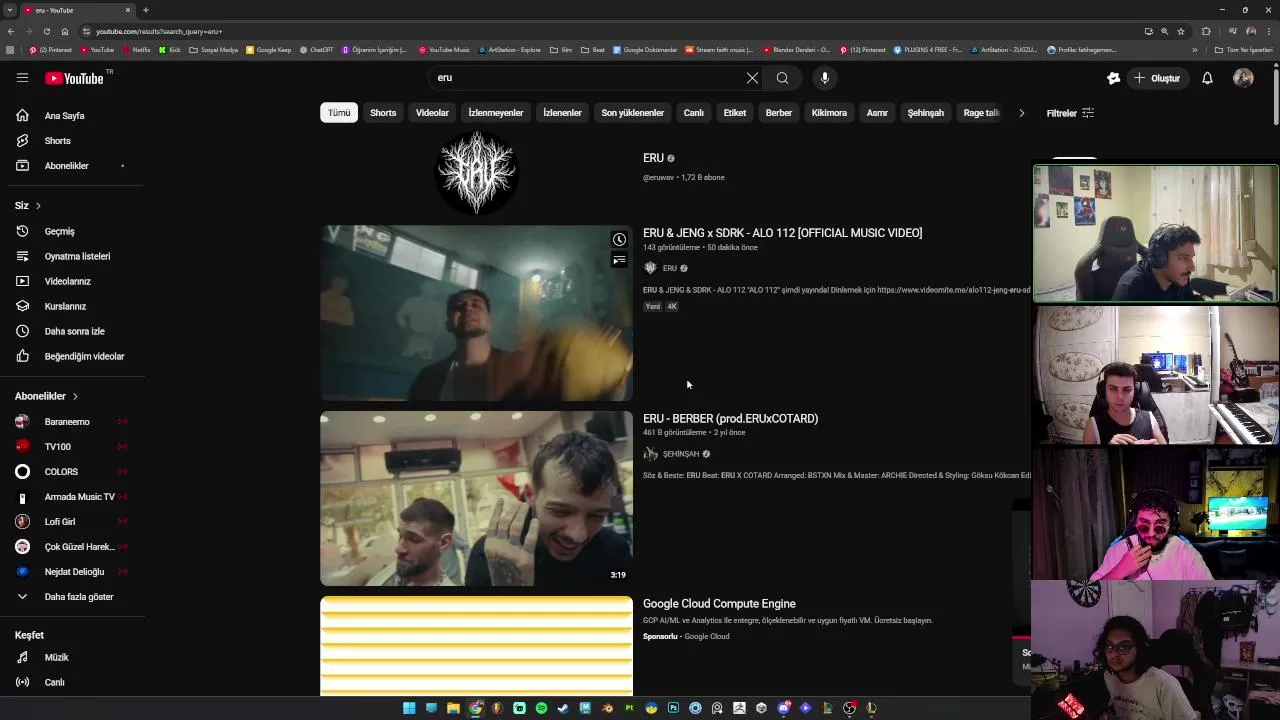The height and width of the screenshot is (720, 1280).
Task: Select the İzlenmeyenler filter chip
Action: pyautogui.click(x=496, y=113)
